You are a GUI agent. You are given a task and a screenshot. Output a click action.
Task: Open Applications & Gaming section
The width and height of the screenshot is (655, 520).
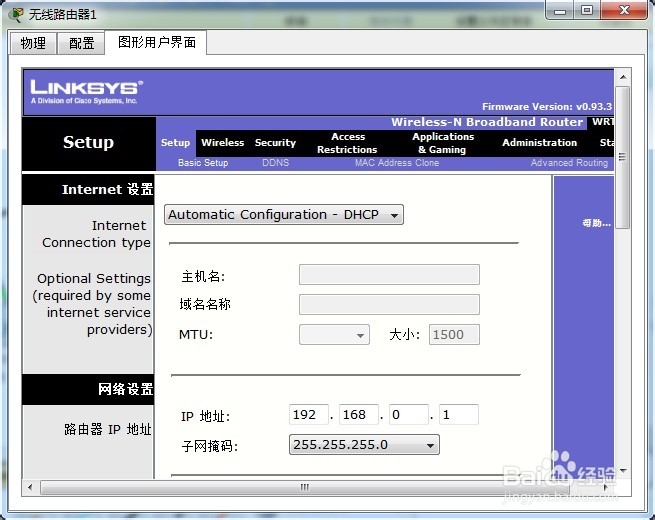[x=443, y=143]
